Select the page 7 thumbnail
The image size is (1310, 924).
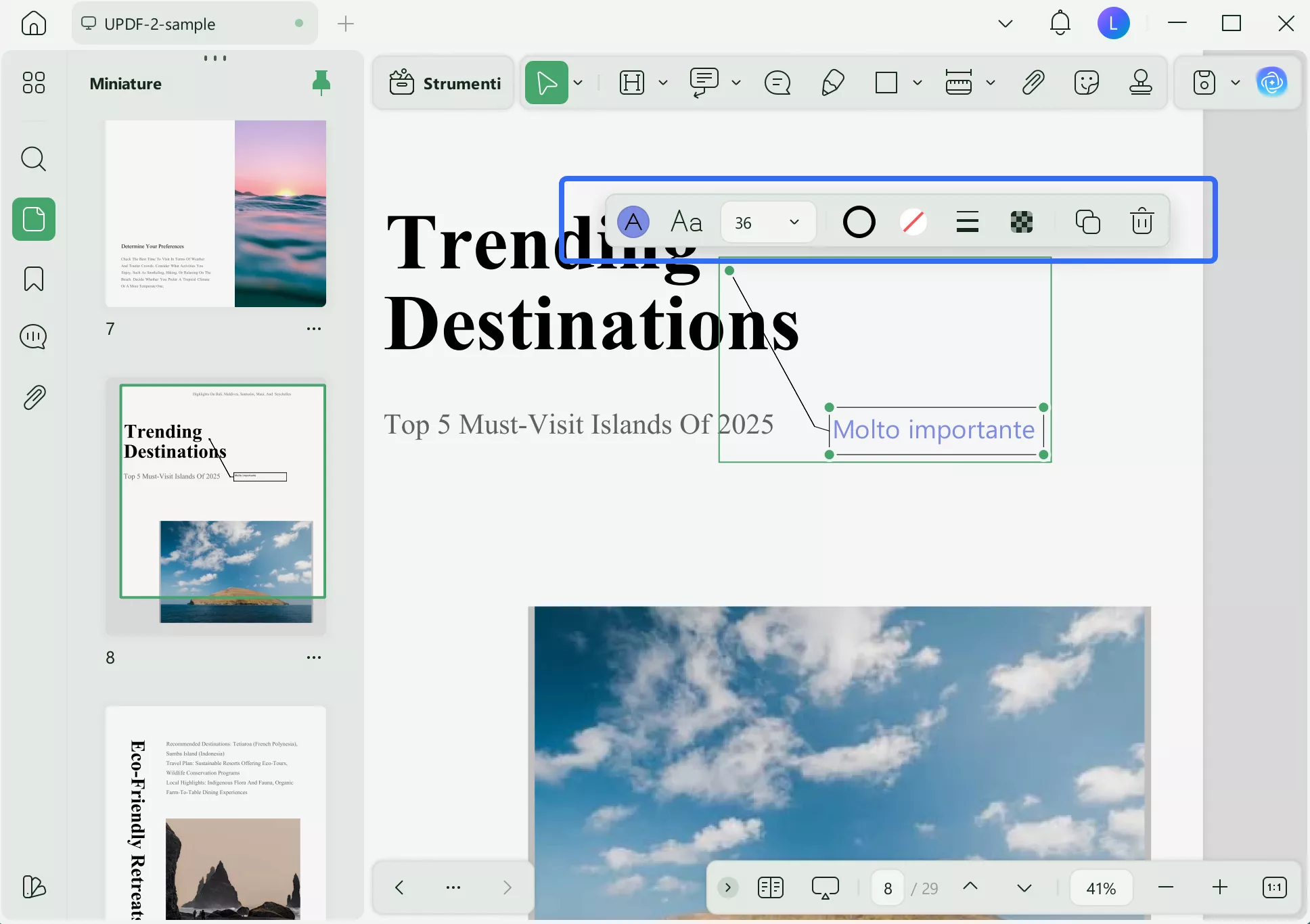coord(216,214)
